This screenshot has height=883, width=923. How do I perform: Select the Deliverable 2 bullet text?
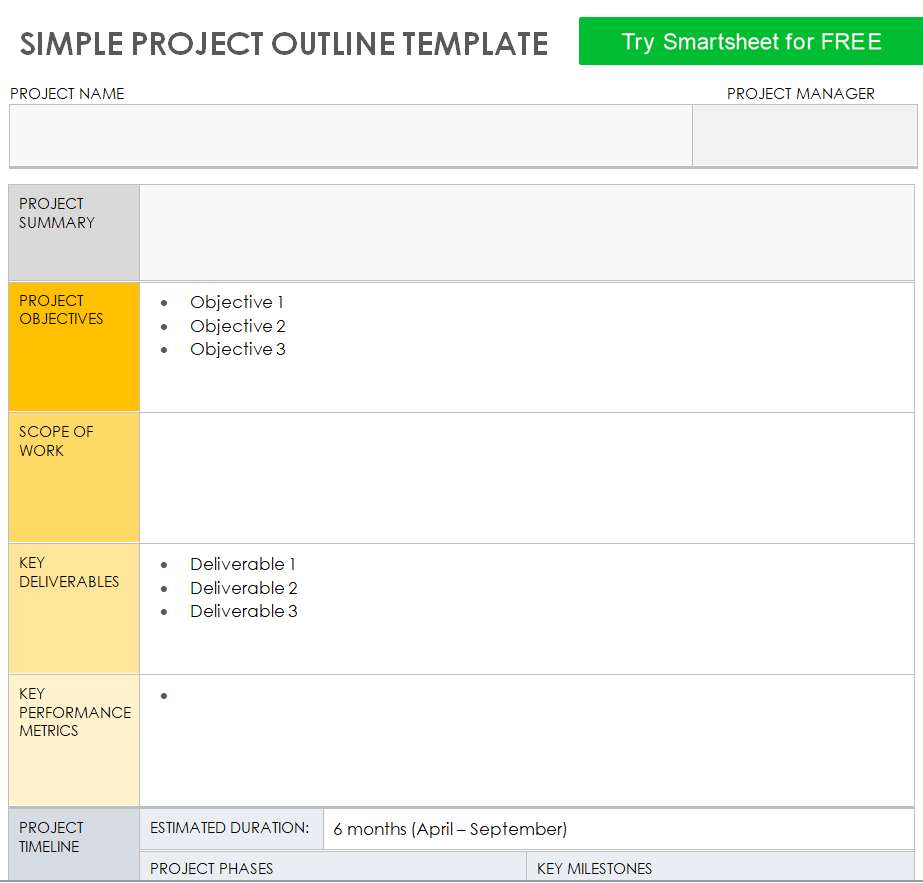pos(244,588)
